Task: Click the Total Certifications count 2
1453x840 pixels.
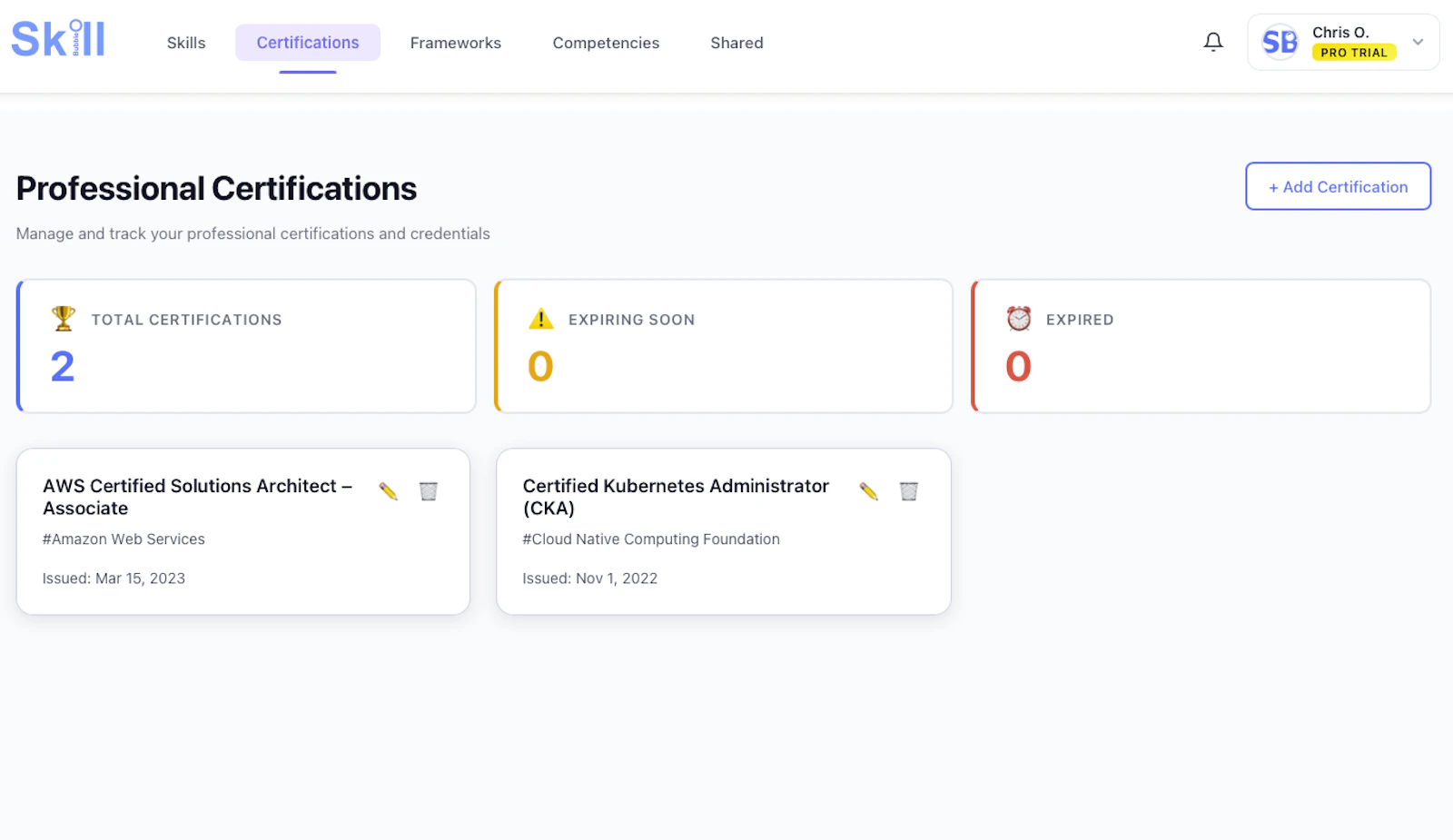Action: [63, 367]
